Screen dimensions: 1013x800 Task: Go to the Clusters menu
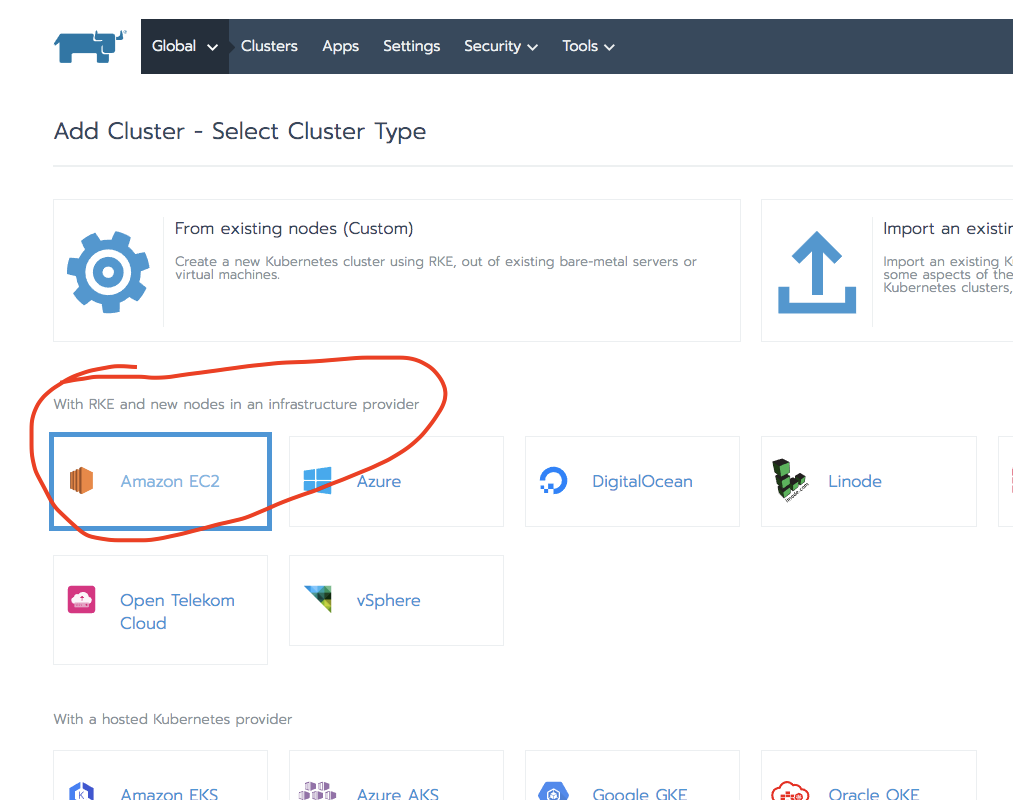click(x=269, y=46)
